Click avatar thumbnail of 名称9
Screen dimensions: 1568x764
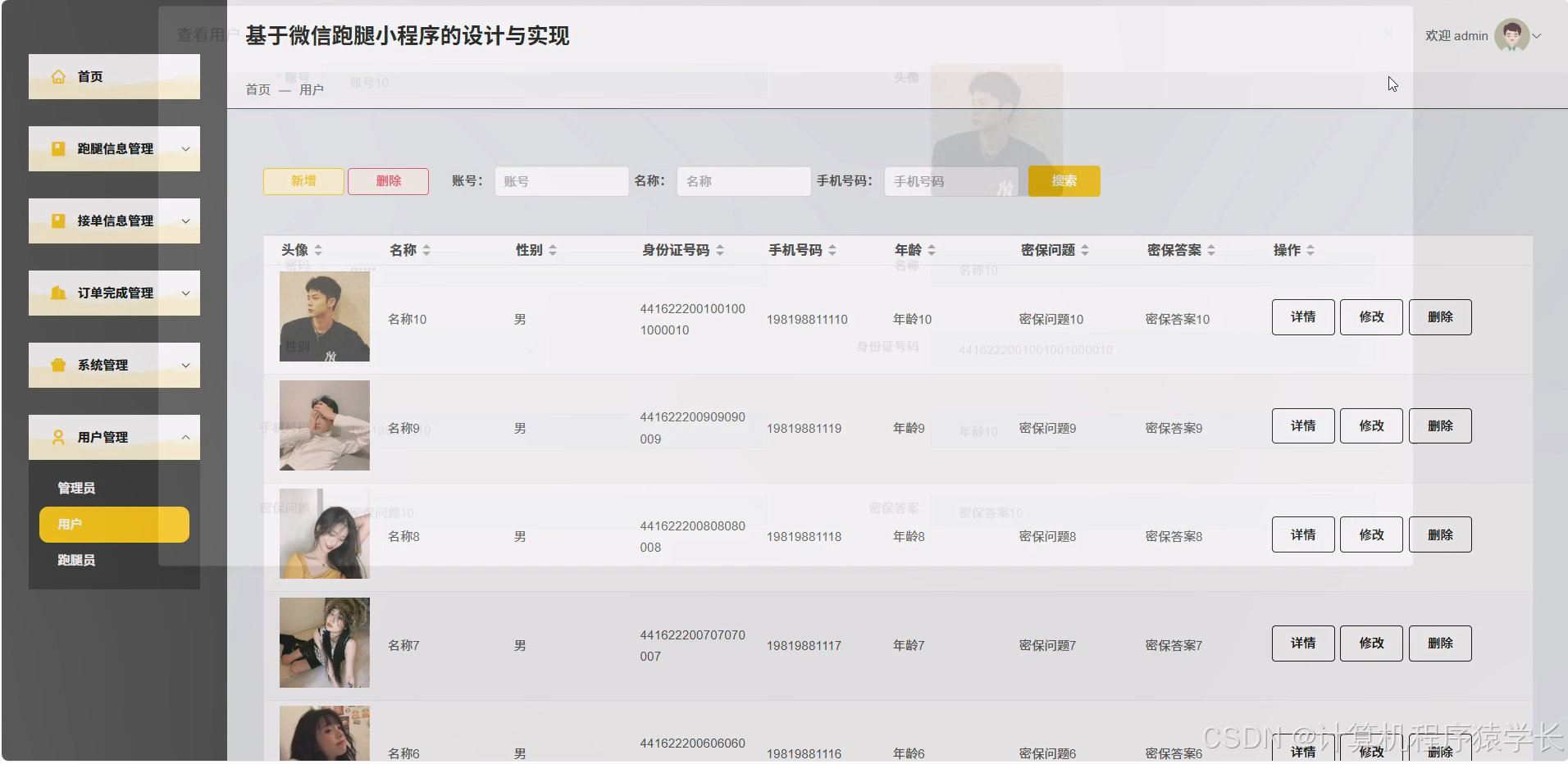coord(325,425)
